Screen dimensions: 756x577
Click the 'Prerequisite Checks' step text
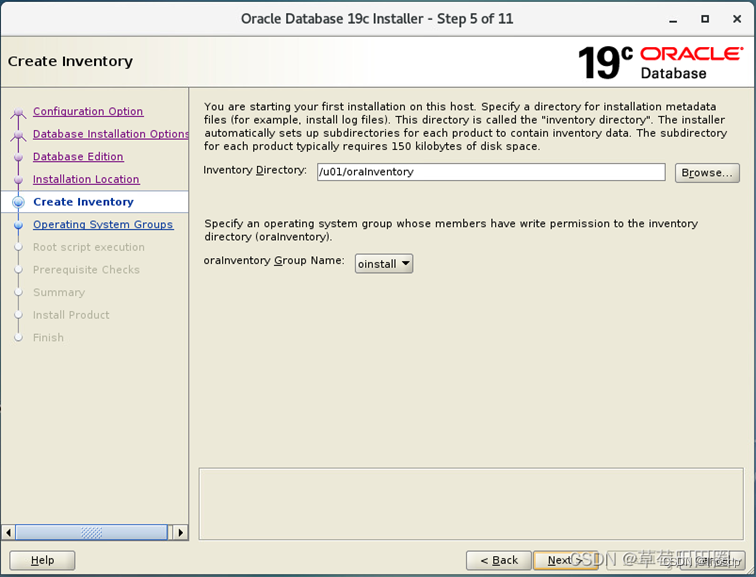[x=86, y=270]
